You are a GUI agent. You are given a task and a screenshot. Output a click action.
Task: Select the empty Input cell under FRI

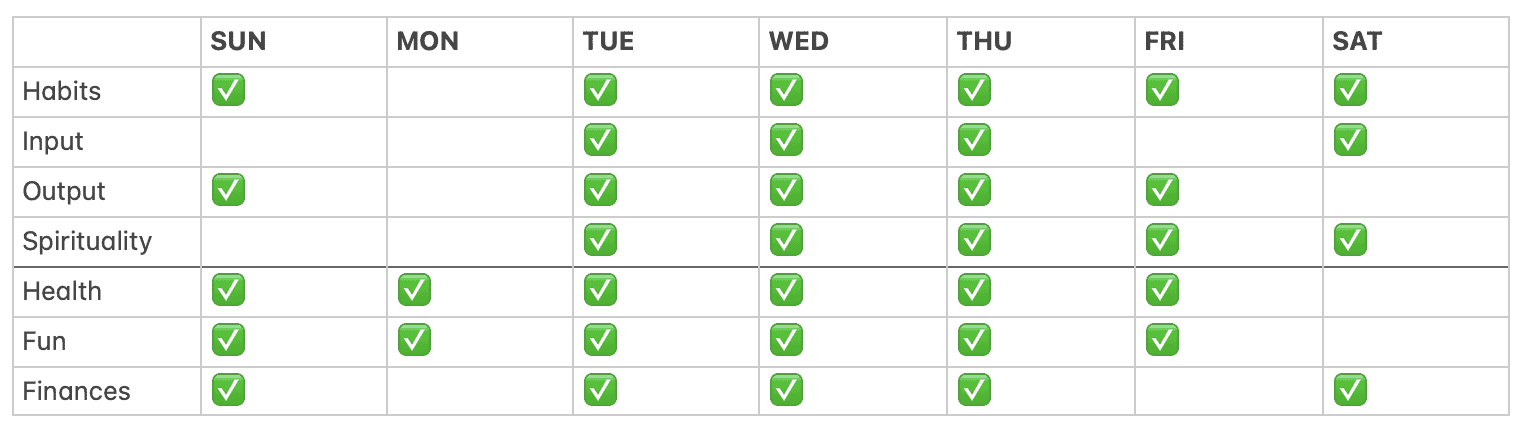tap(1229, 142)
